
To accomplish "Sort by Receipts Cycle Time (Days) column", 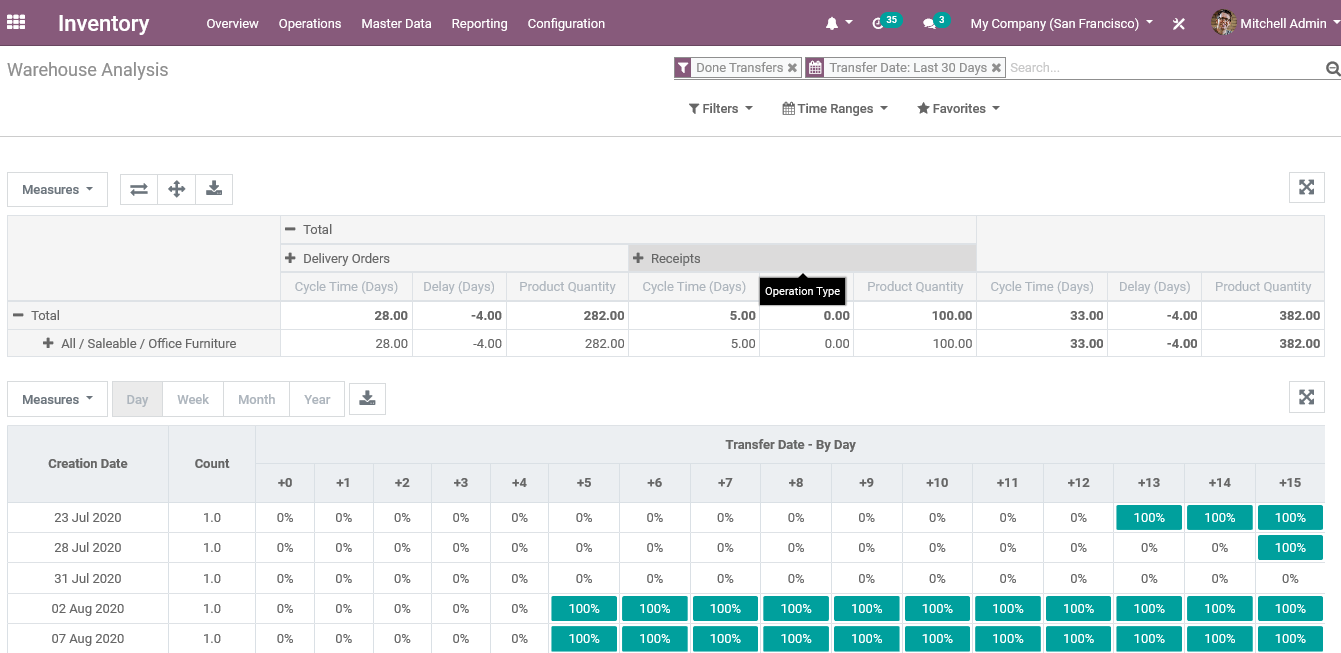I will [694, 286].
